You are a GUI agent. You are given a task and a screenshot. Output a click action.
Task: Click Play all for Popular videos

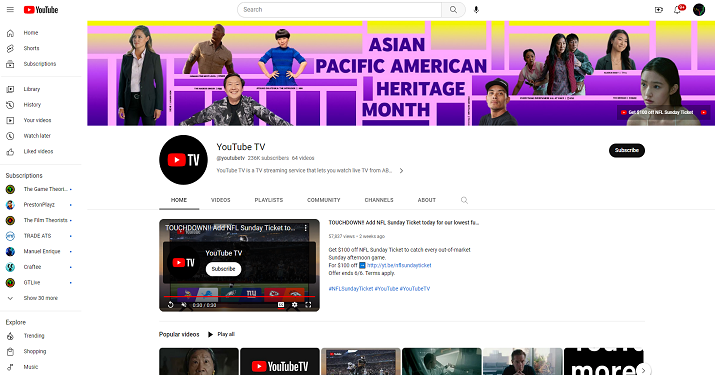point(221,334)
